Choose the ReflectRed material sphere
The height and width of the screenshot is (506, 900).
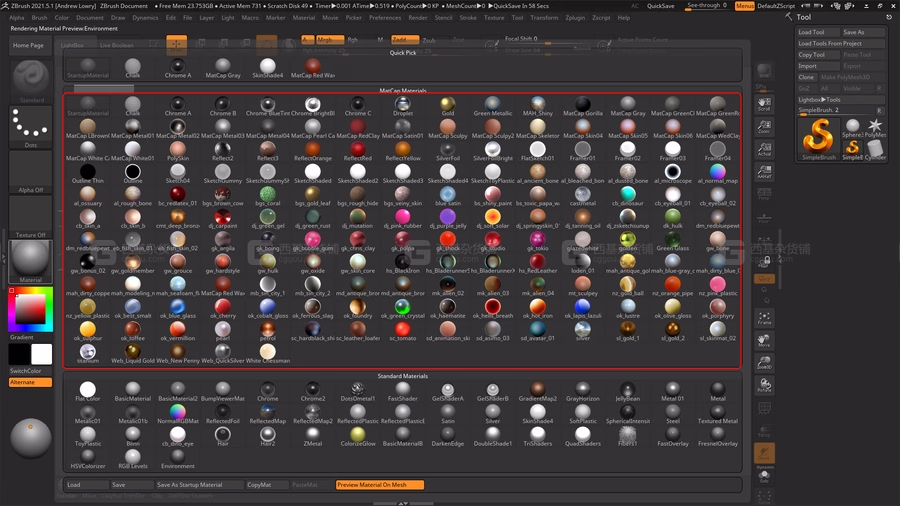click(358, 149)
